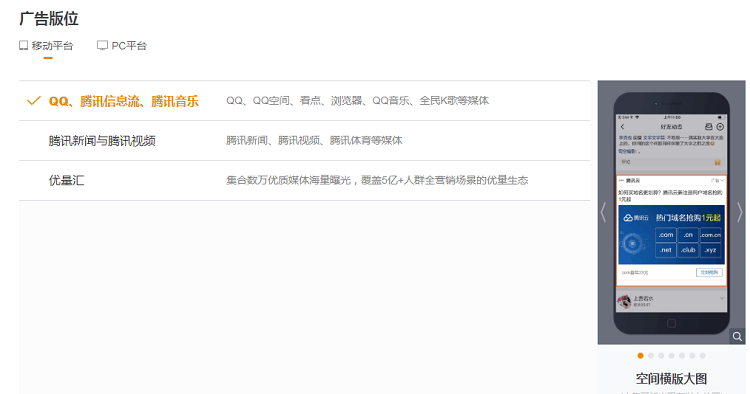The width and height of the screenshot is (750, 394).
Task: Click the .club domain tile in ad preview
Action: tap(688, 250)
